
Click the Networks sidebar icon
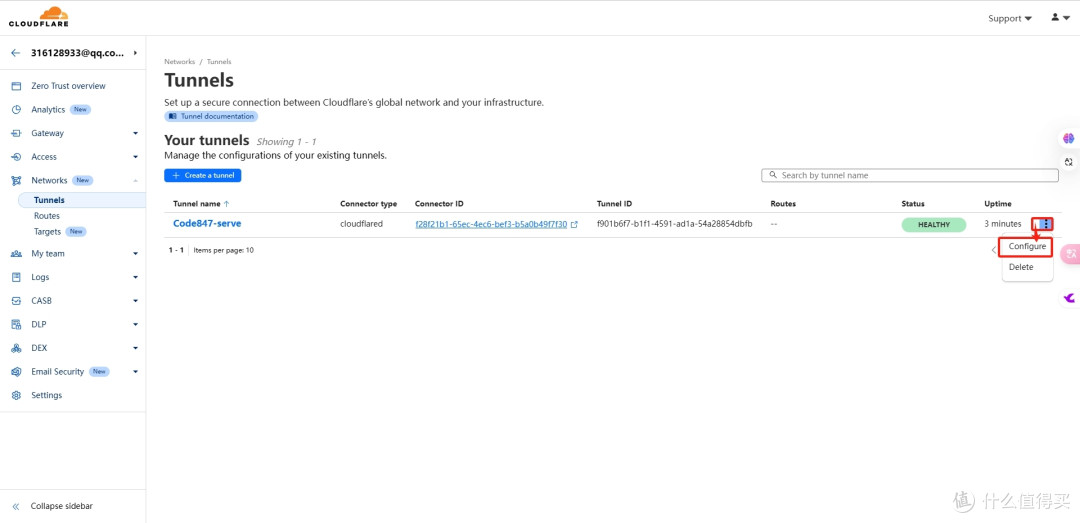[17, 181]
